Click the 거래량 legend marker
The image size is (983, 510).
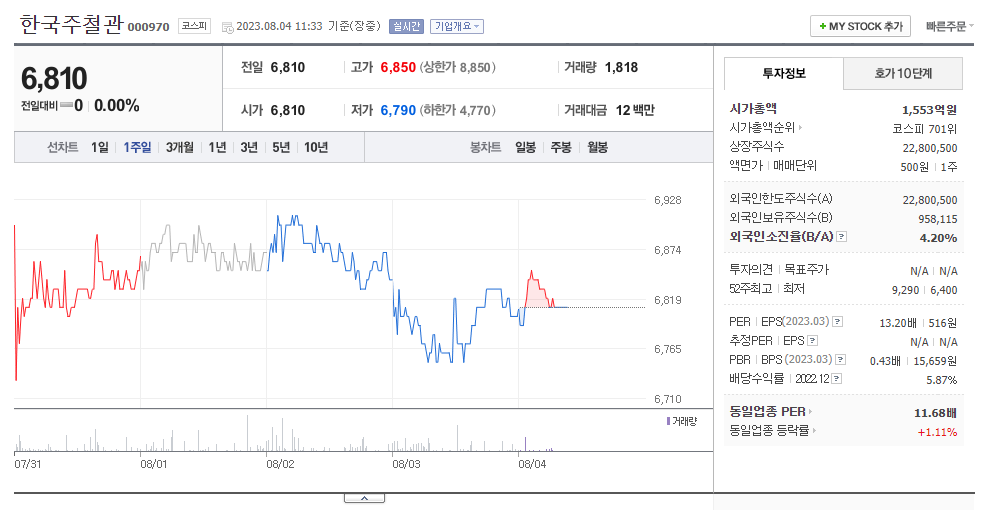(x=668, y=421)
